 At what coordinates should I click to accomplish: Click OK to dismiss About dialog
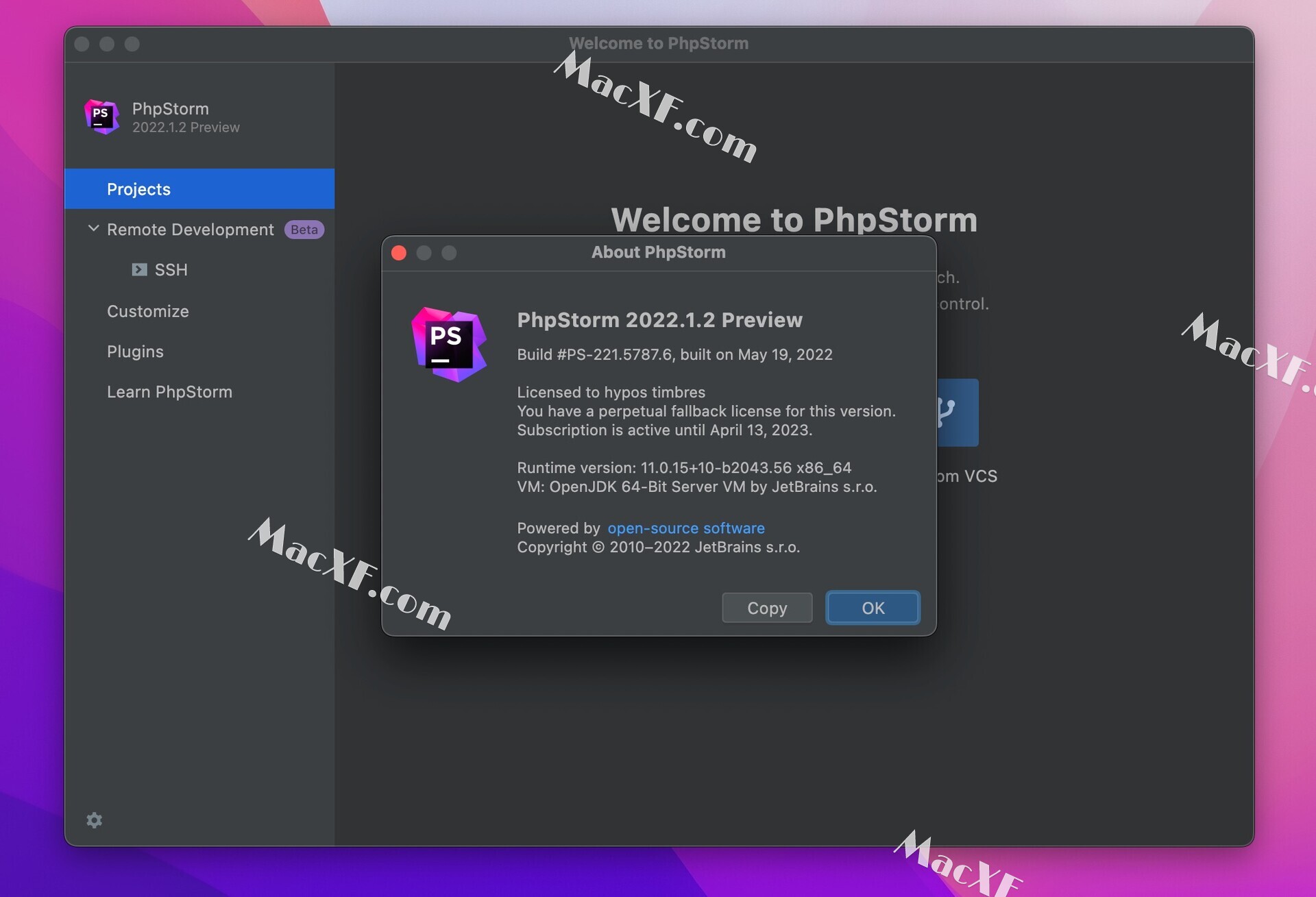[873, 608]
